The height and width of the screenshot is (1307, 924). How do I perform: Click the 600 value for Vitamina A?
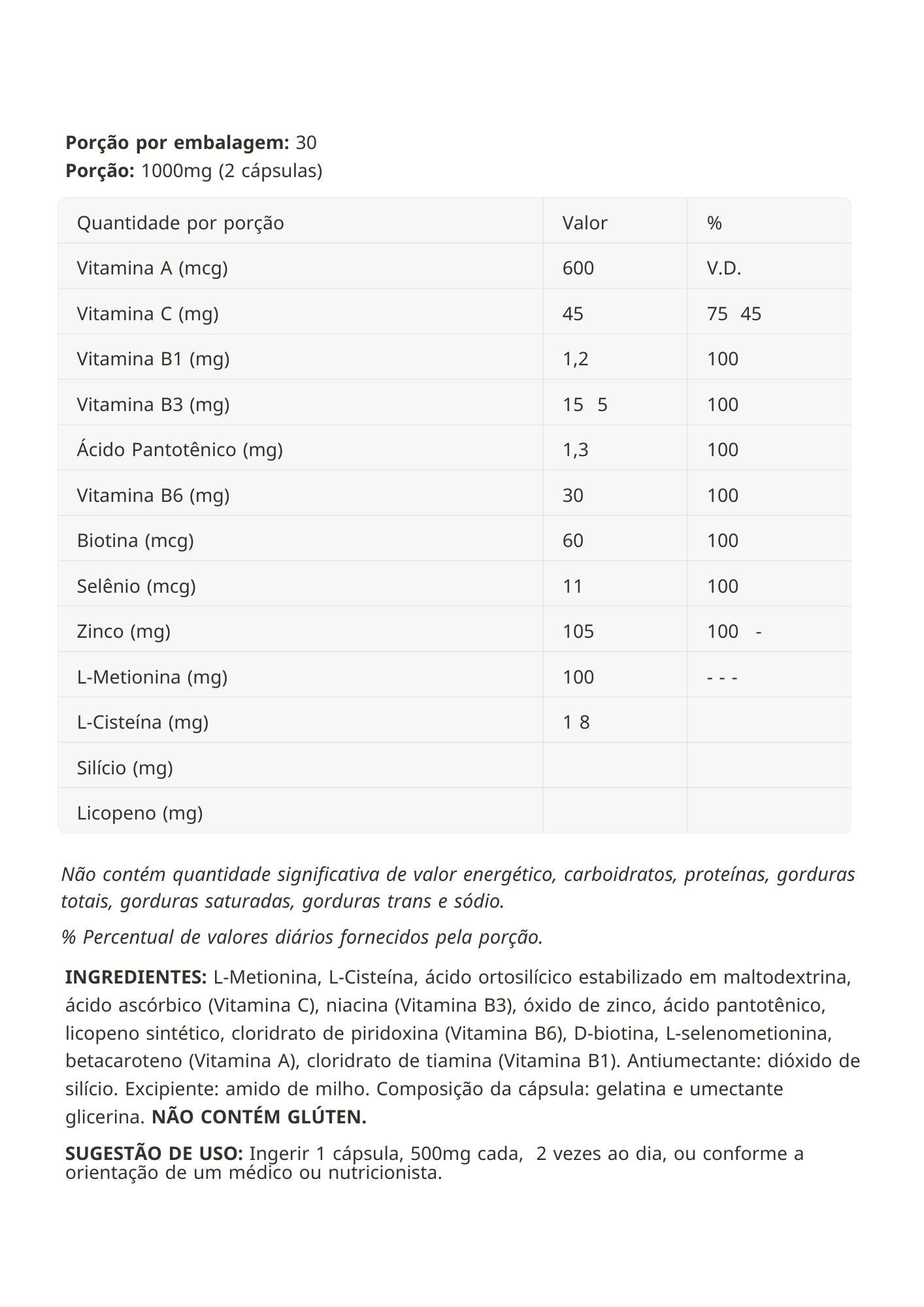tap(578, 268)
